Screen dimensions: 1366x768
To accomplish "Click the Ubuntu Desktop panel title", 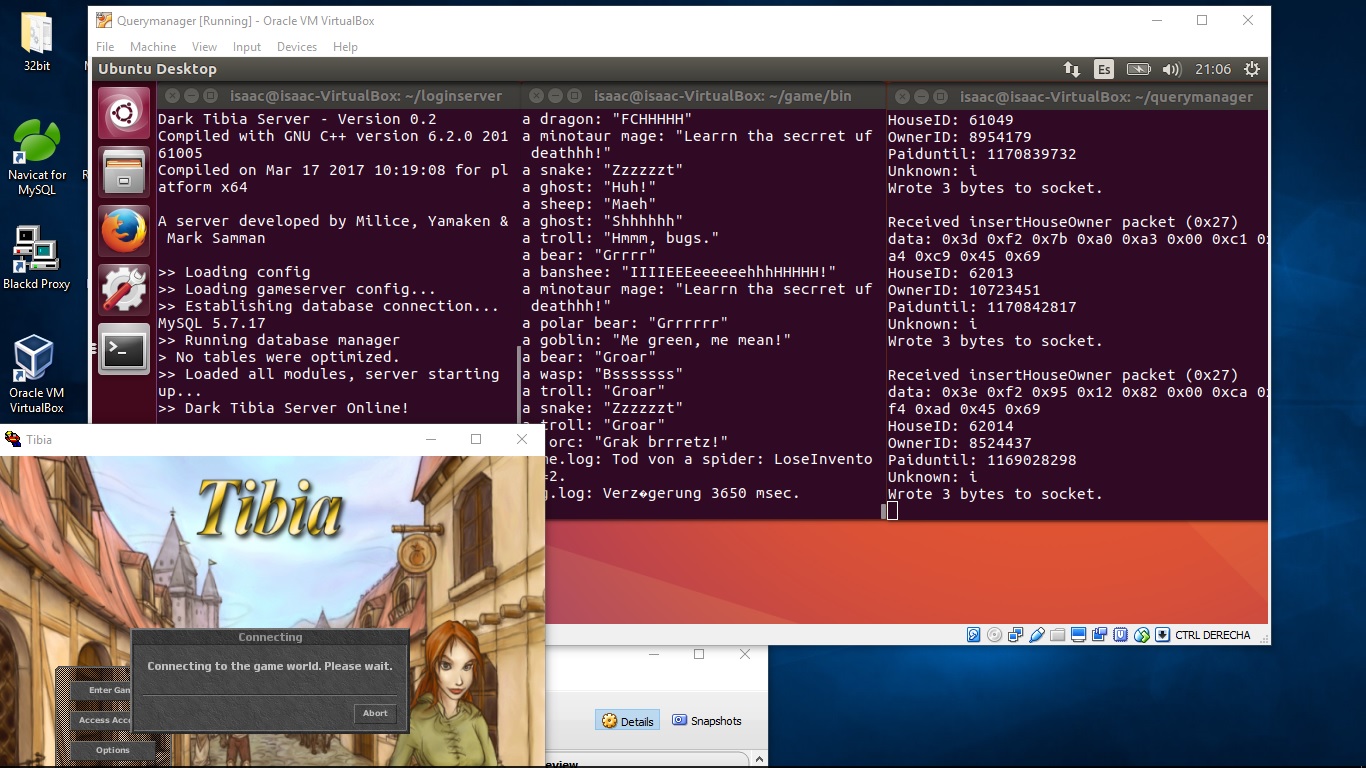I will (x=157, y=69).
